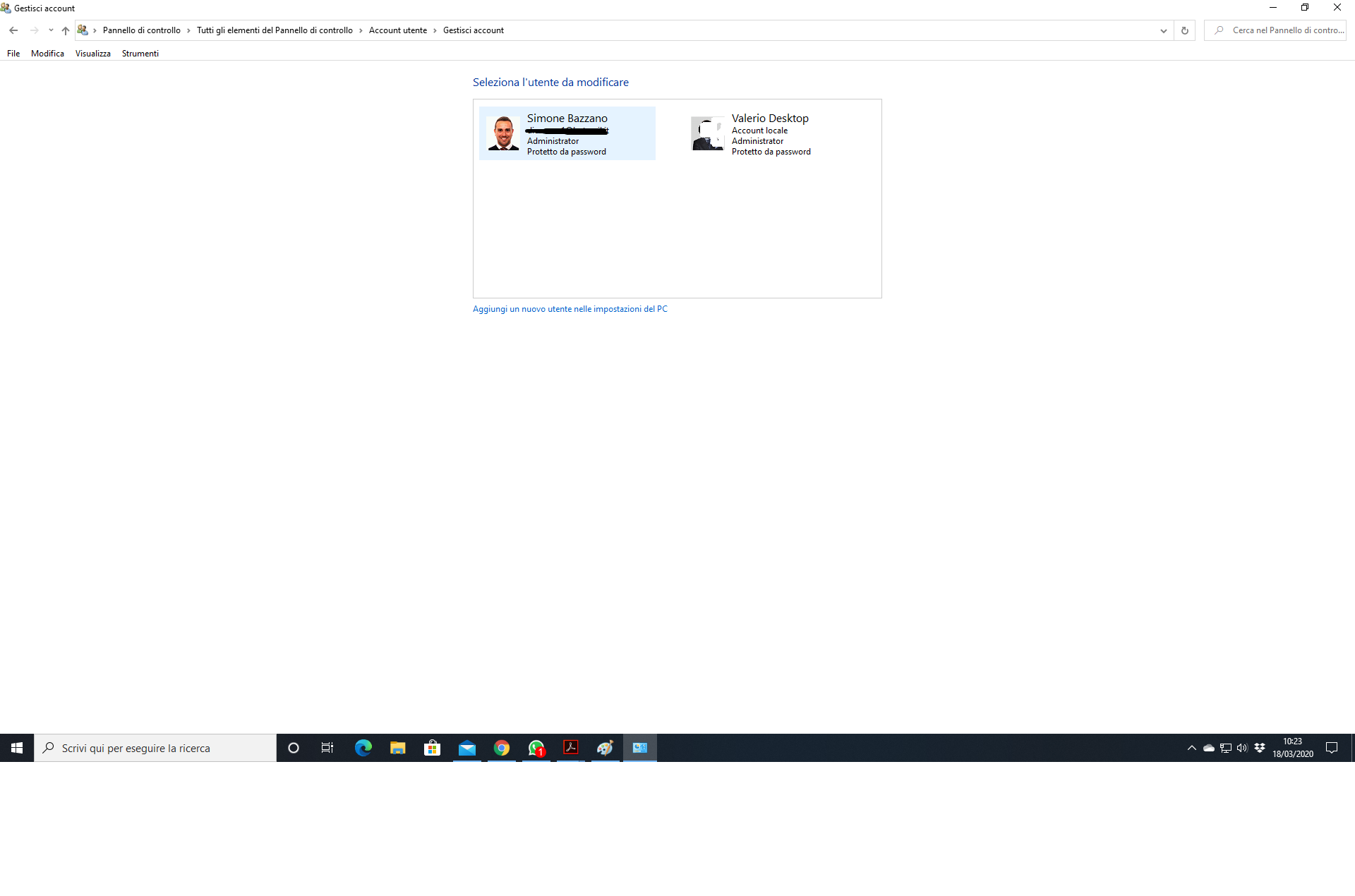1355x896 pixels.
Task: Open the Visualizza menu
Action: click(x=92, y=54)
